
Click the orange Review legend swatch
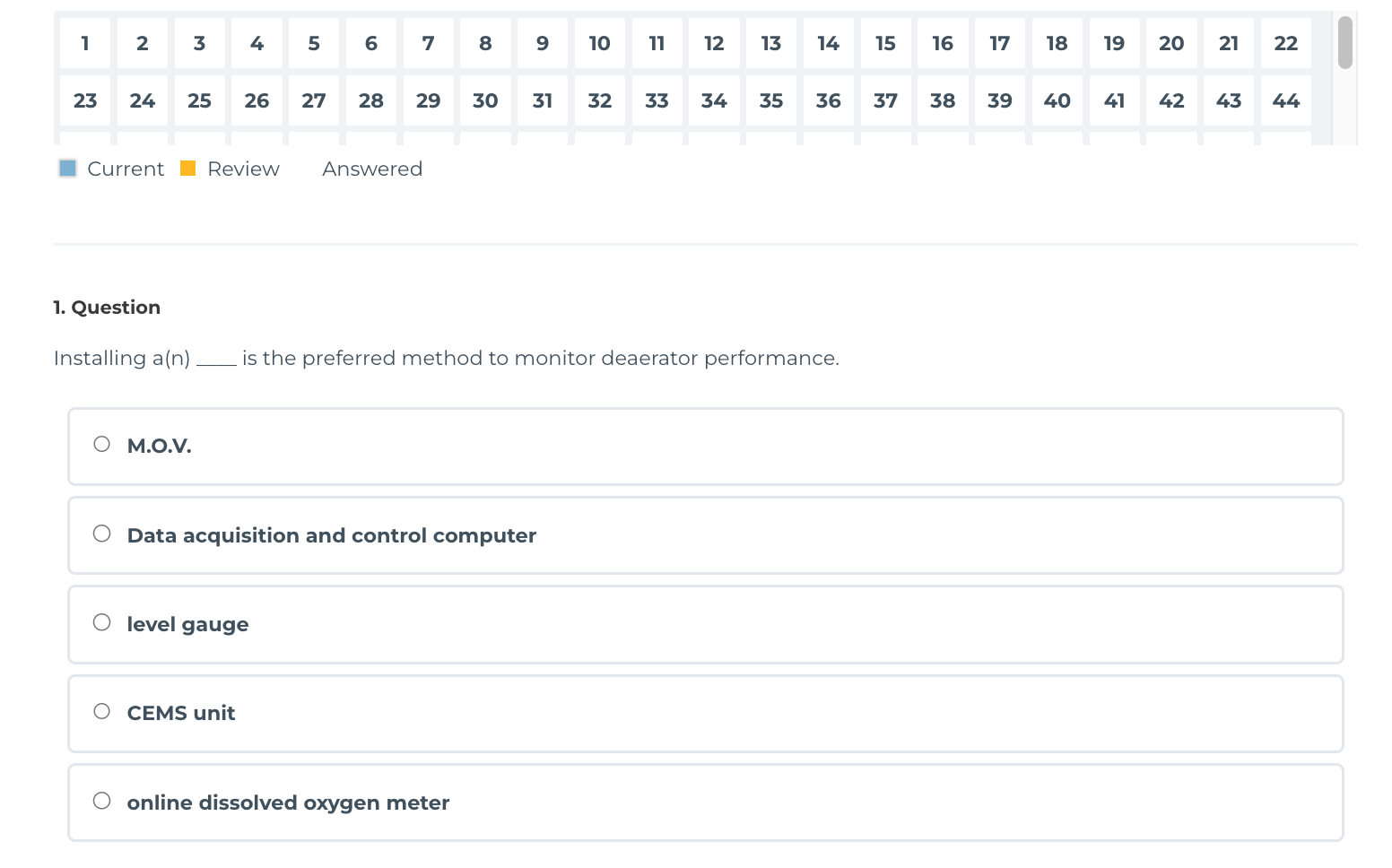188,169
